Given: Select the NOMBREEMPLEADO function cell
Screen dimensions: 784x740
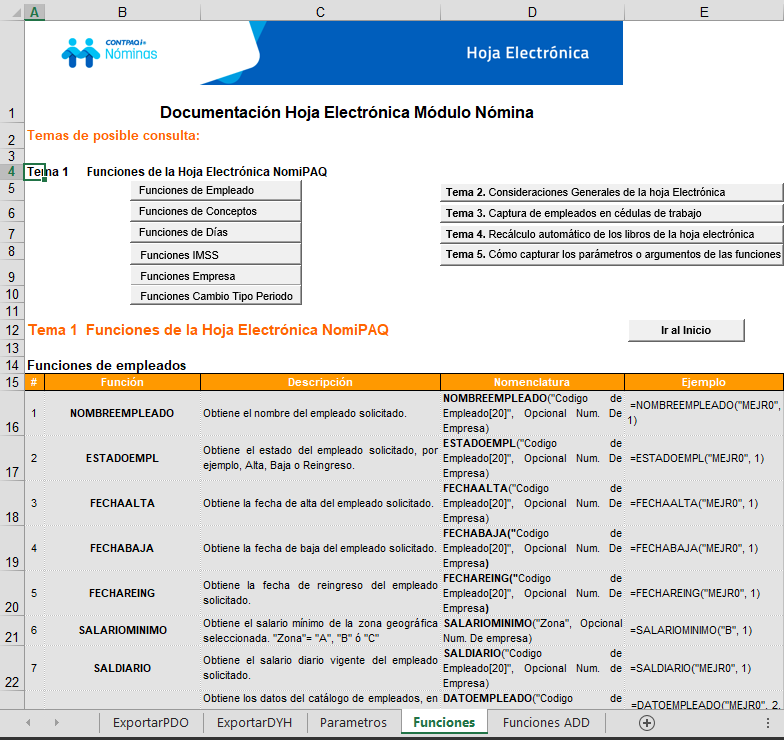Looking at the screenshot, I should point(122,413).
